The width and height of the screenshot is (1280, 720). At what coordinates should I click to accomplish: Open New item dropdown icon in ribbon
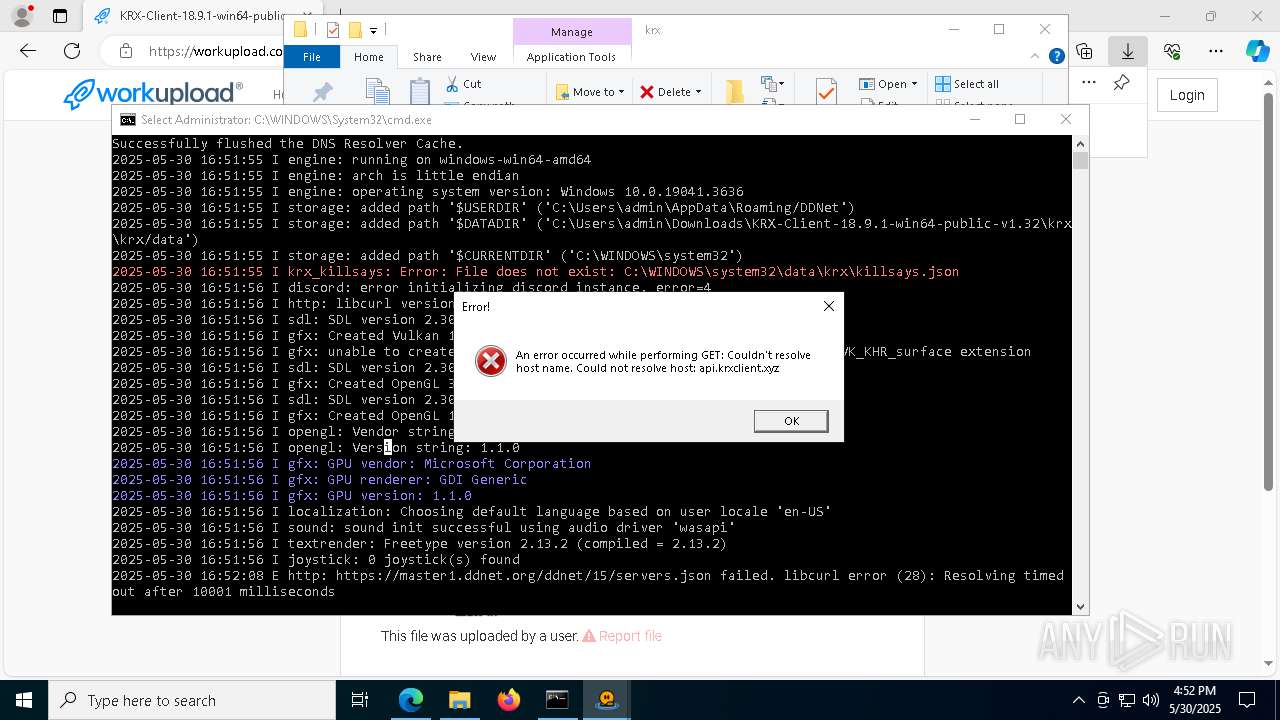click(772, 84)
